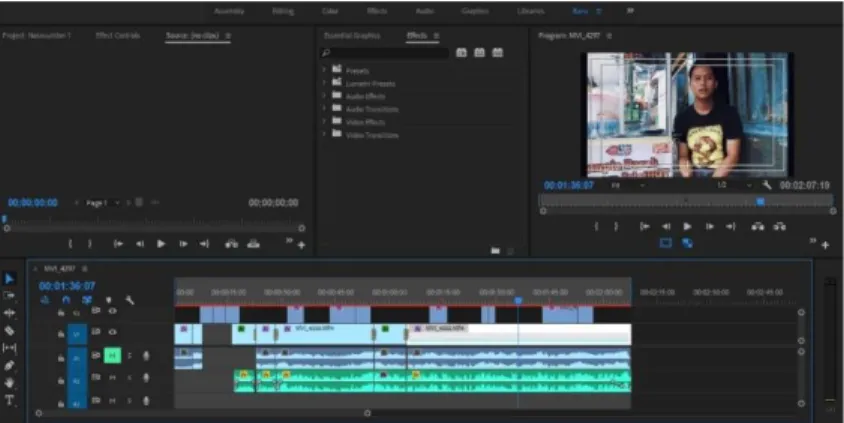844x423 pixels.
Task: Select the Slip tool
Action: (x=9, y=348)
